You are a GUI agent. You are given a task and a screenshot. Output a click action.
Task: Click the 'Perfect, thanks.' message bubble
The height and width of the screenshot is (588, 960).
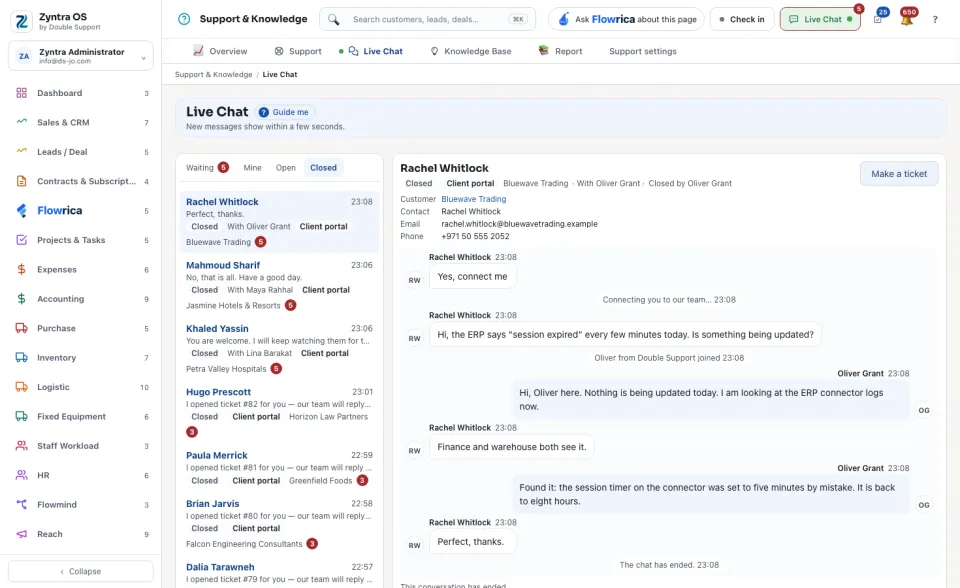[x=471, y=542]
